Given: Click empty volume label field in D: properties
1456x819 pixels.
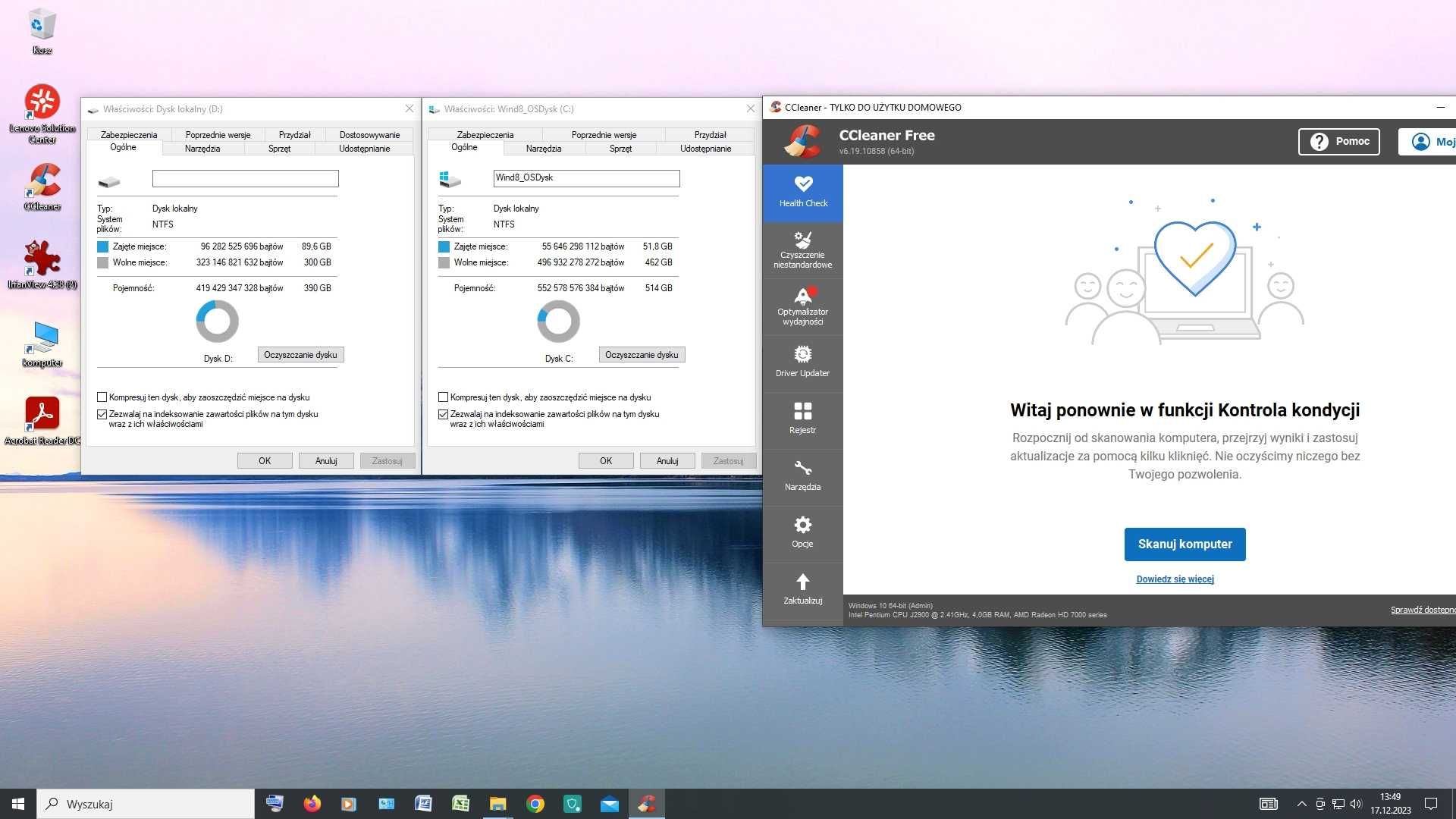Looking at the screenshot, I should pyautogui.click(x=245, y=179).
